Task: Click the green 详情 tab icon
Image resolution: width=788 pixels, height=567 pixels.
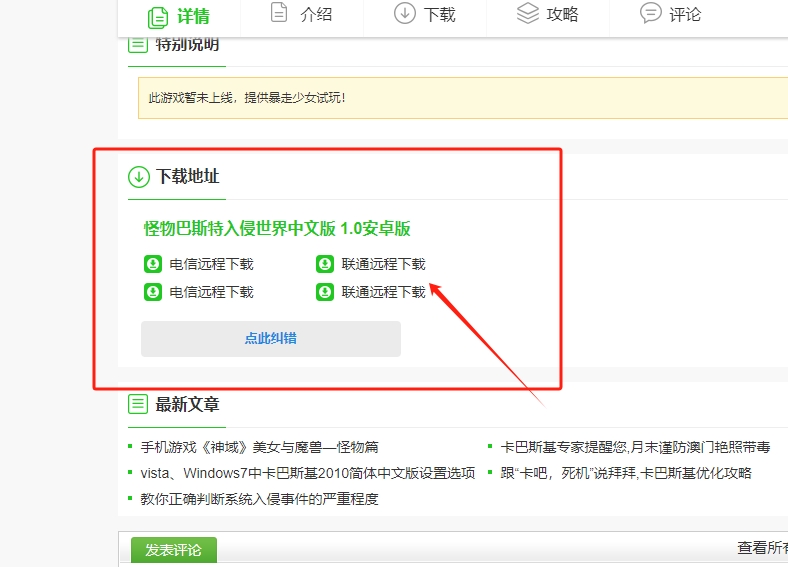Action: (x=158, y=17)
